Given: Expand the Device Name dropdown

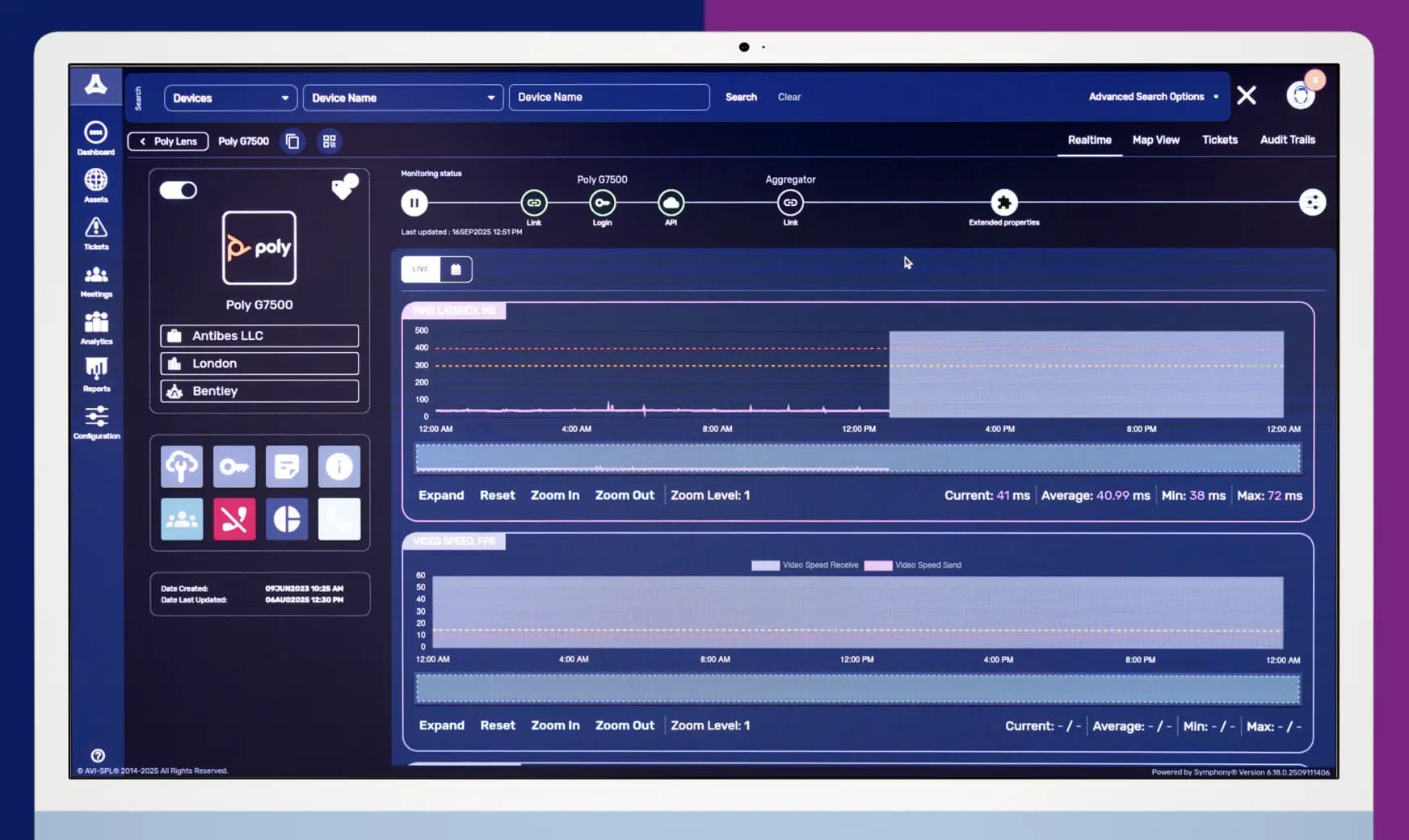Looking at the screenshot, I should [402, 98].
